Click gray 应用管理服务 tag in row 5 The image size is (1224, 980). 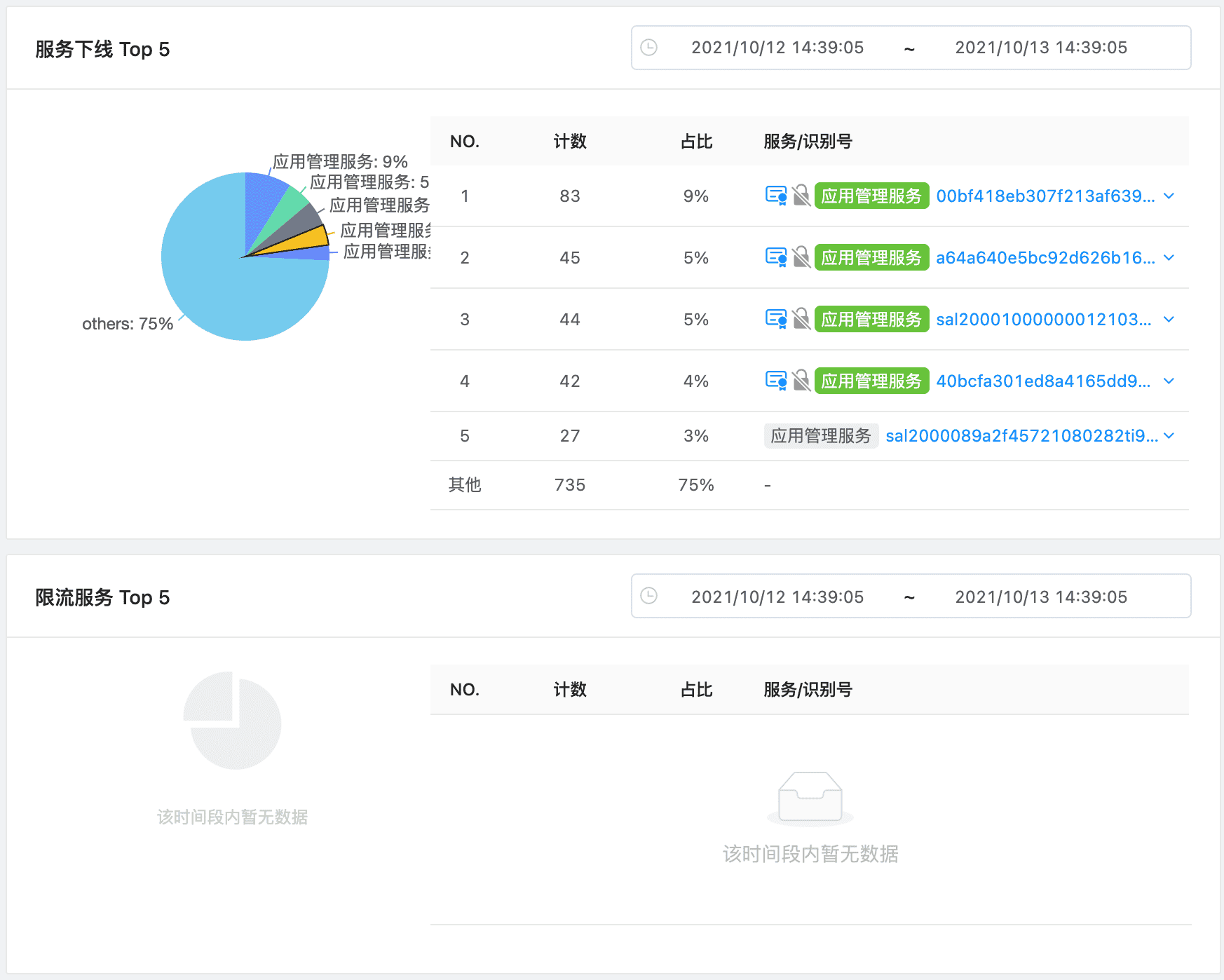point(821,435)
